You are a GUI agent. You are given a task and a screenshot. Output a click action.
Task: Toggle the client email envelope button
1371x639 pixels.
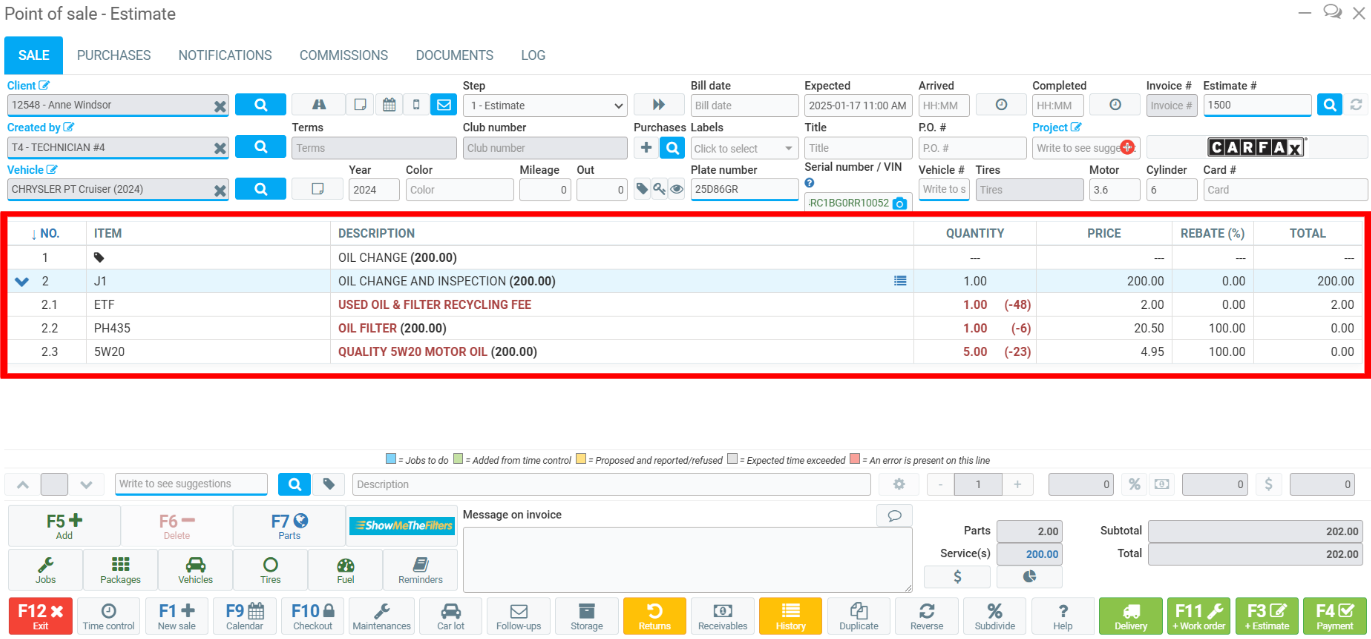tap(443, 105)
